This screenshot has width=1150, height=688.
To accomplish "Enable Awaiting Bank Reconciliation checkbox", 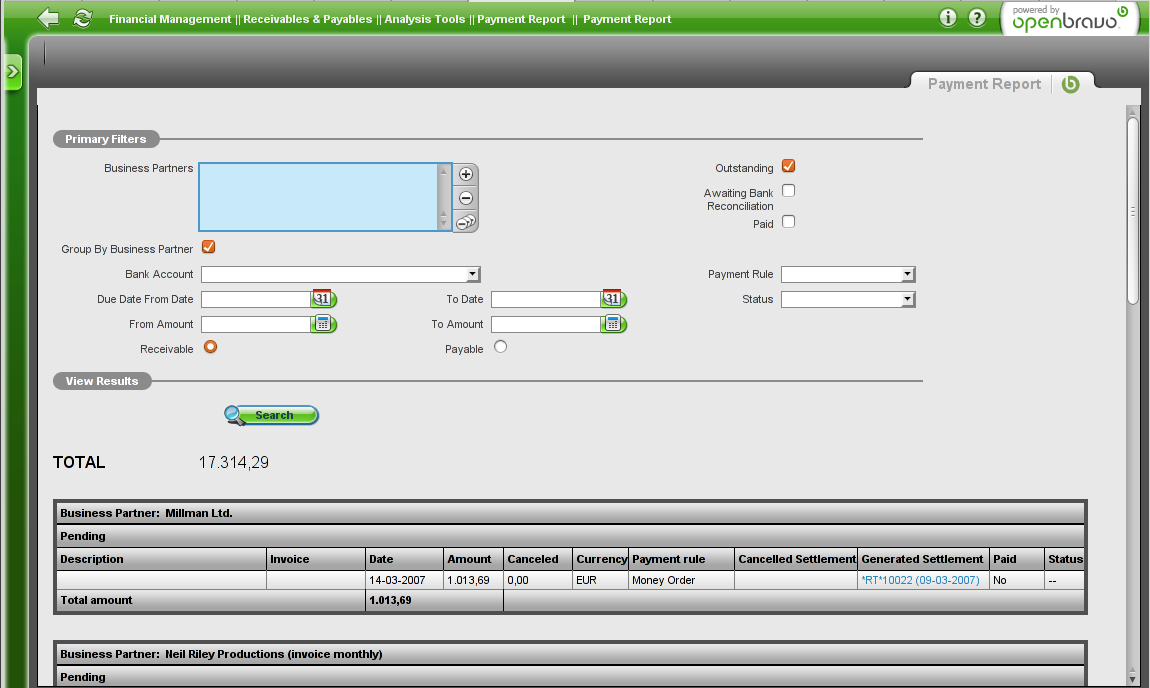I will (x=788, y=191).
